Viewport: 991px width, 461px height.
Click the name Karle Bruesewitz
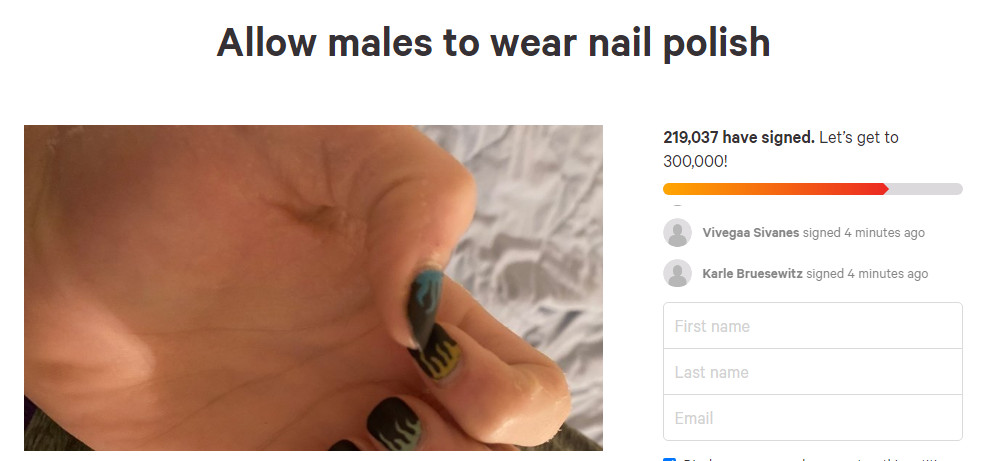(x=752, y=274)
